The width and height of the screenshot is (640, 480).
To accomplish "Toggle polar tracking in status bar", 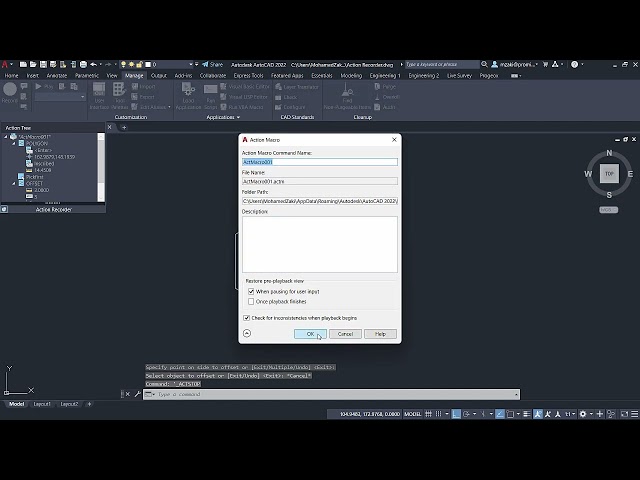I will [x=466, y=414].
